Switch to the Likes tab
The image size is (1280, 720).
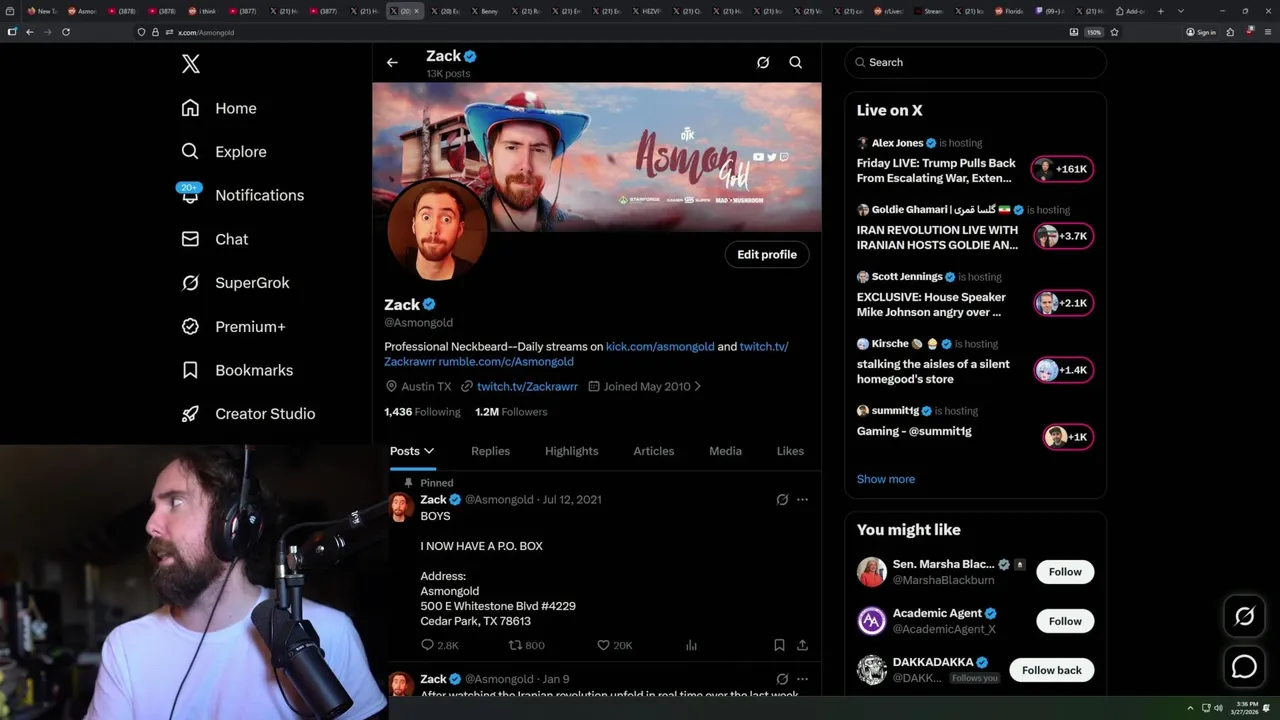point(790,451)
